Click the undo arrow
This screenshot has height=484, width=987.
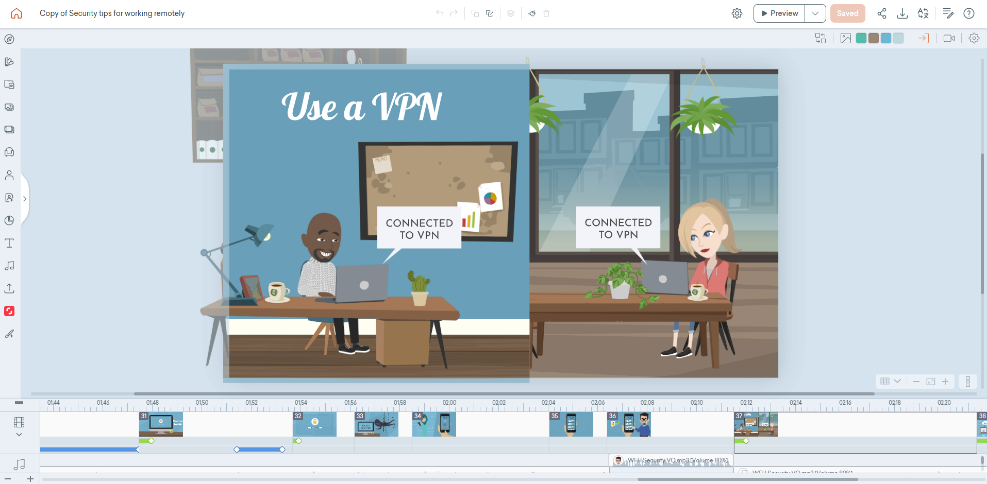coord(439,13)
